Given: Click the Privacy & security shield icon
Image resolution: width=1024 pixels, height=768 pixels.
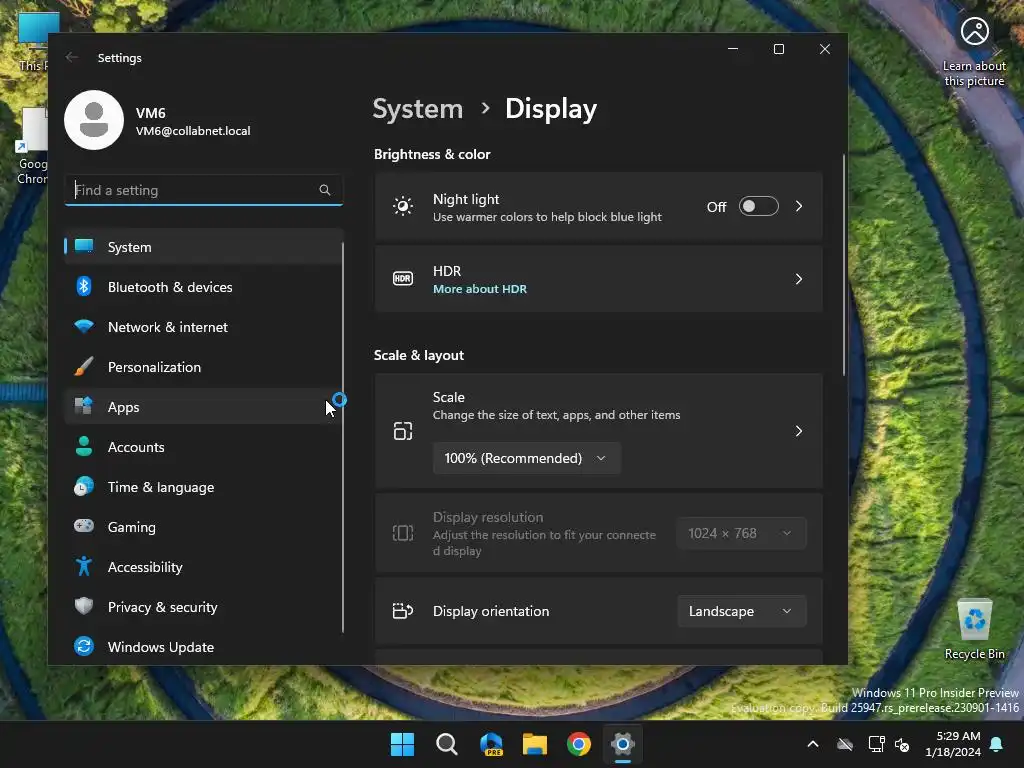Looking at the screenshot, I should [84, 606].
